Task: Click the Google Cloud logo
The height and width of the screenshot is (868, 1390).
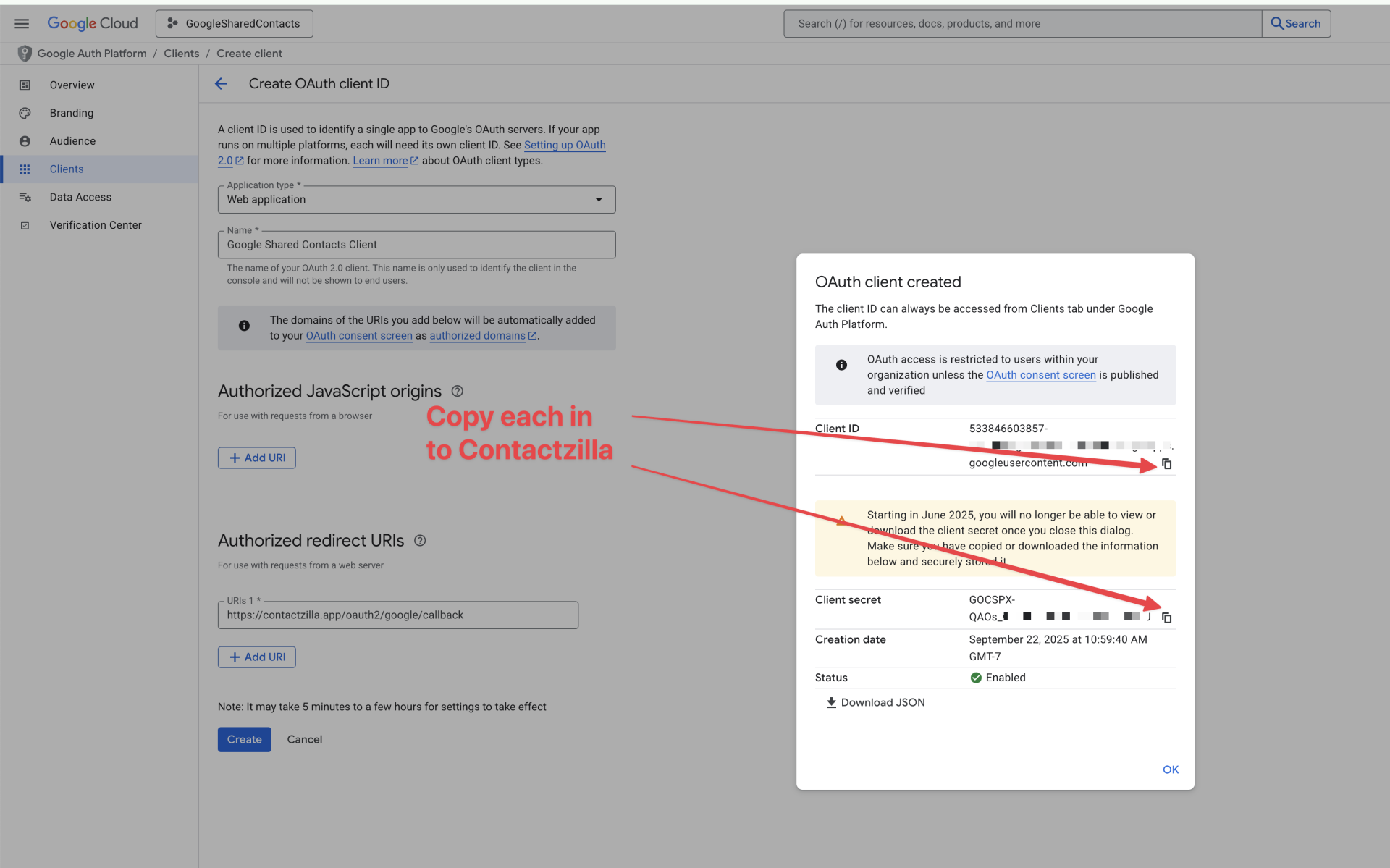Action: pos(93,23)
